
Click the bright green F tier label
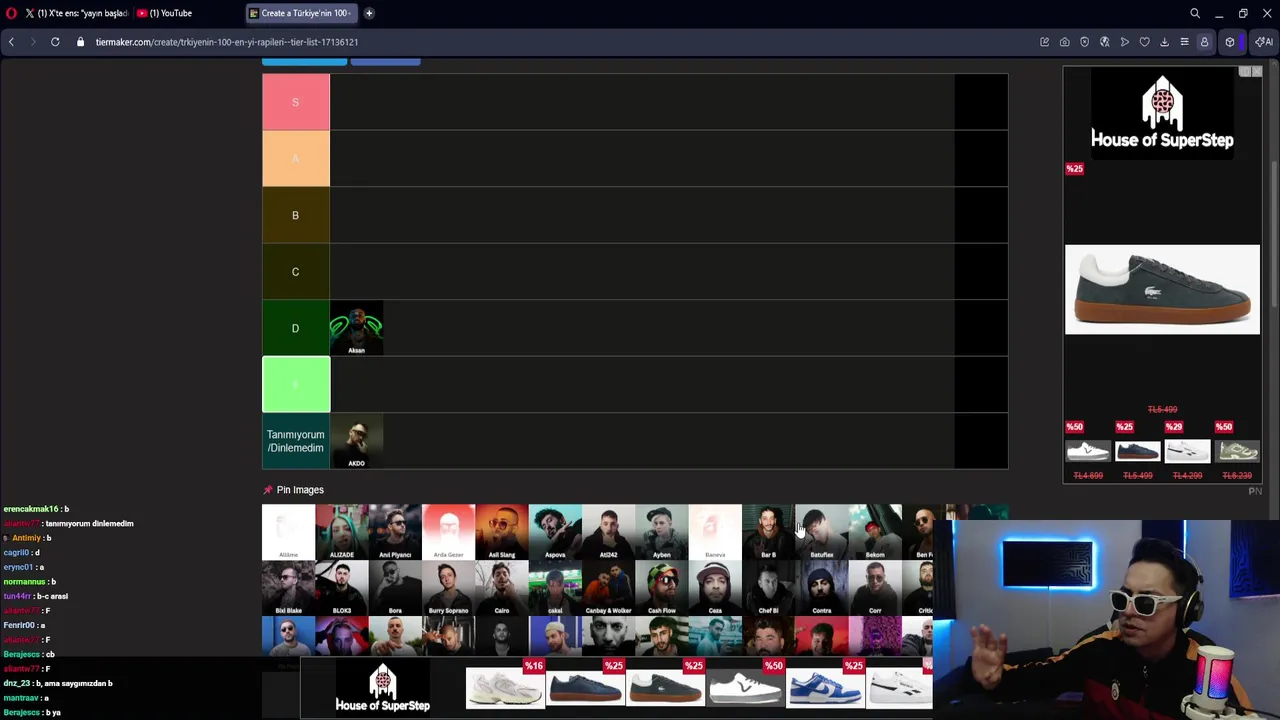click(295, 385)
